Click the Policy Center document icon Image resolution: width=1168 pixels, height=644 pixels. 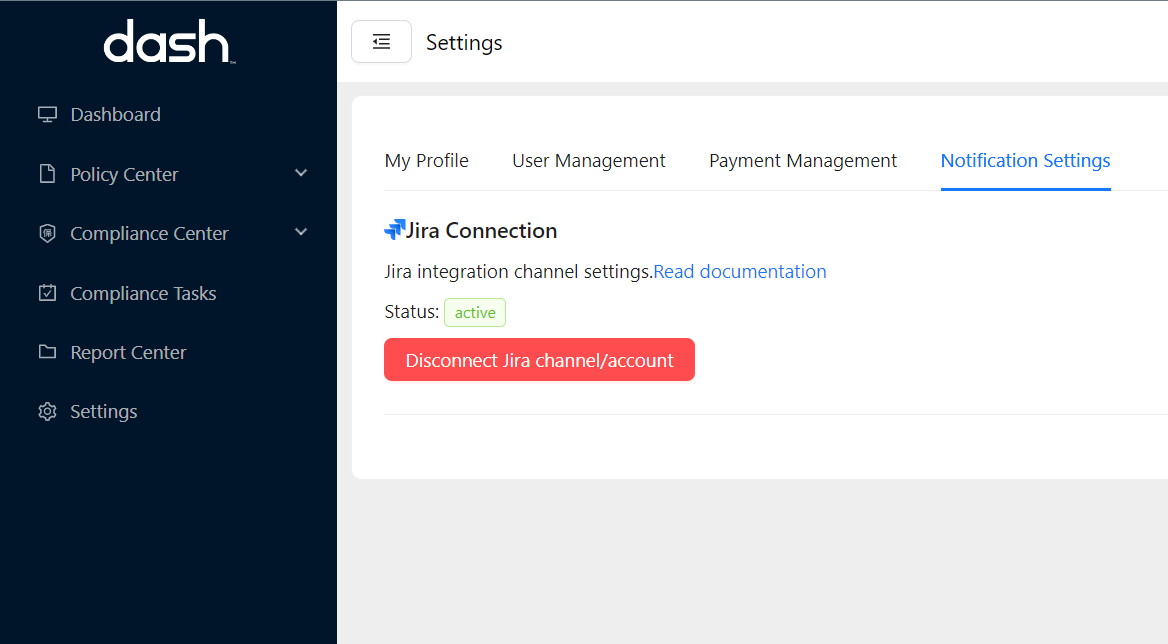tap(47, 174)
